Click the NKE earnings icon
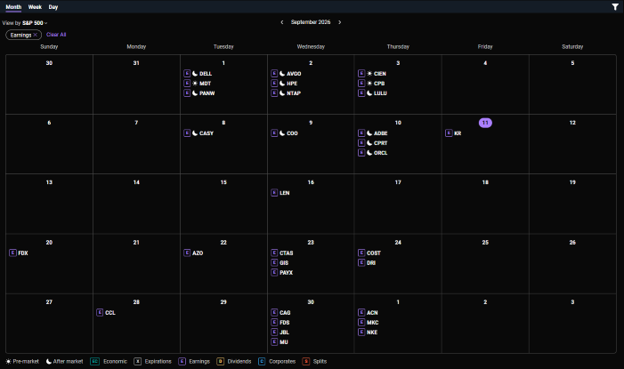Image resolution: width=624 pixels, height=369 pixels. tap(361, 332)
